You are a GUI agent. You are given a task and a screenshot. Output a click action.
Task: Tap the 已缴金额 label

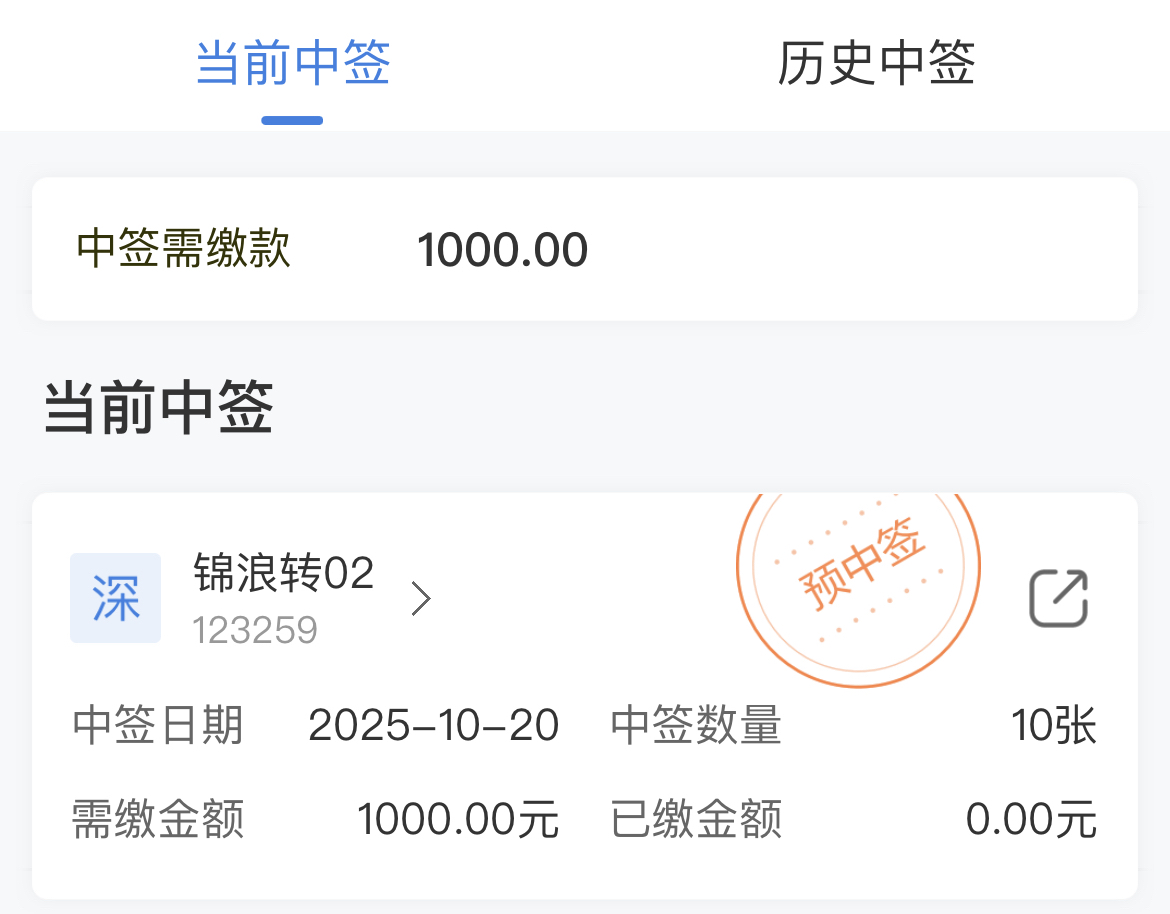coord(696,820)
